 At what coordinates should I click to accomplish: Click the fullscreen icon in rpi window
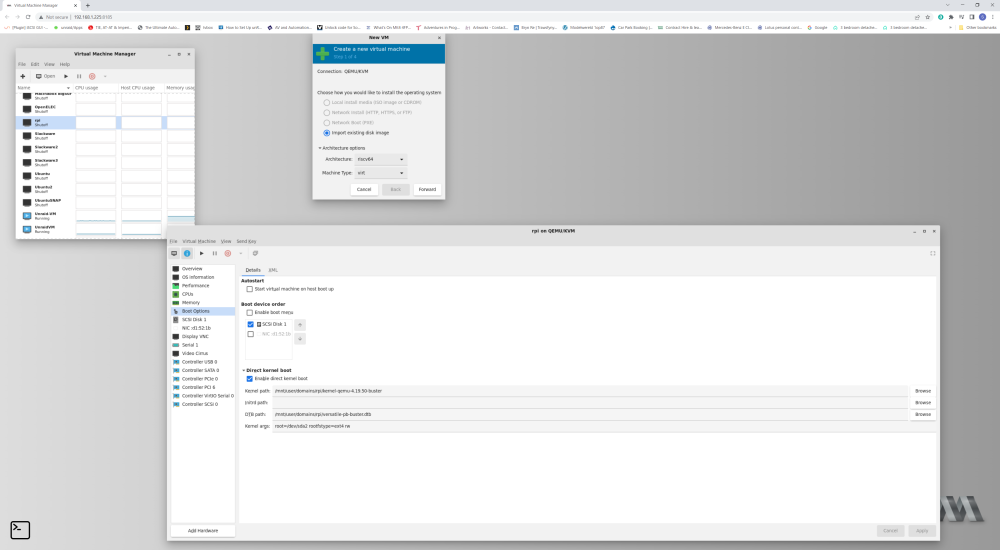click(932, 253)
